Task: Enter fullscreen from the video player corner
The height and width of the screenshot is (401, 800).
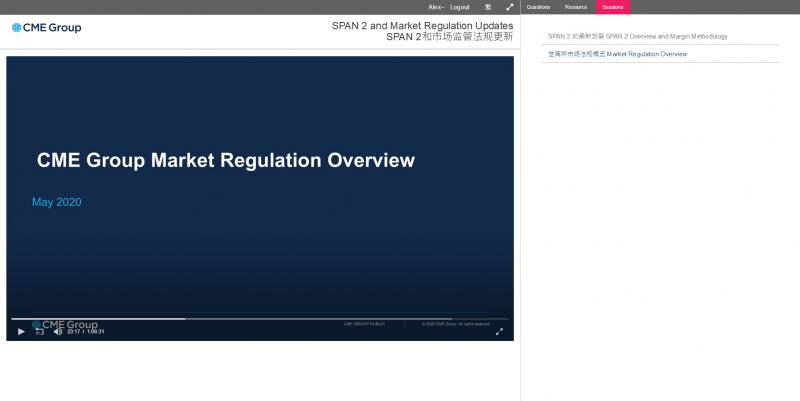Action: point(499,332)
